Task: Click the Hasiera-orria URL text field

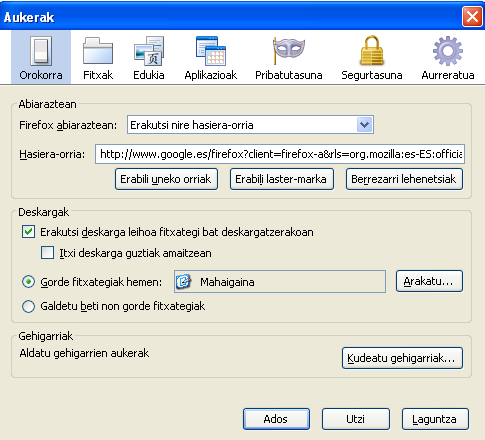Action: [280, 154]
